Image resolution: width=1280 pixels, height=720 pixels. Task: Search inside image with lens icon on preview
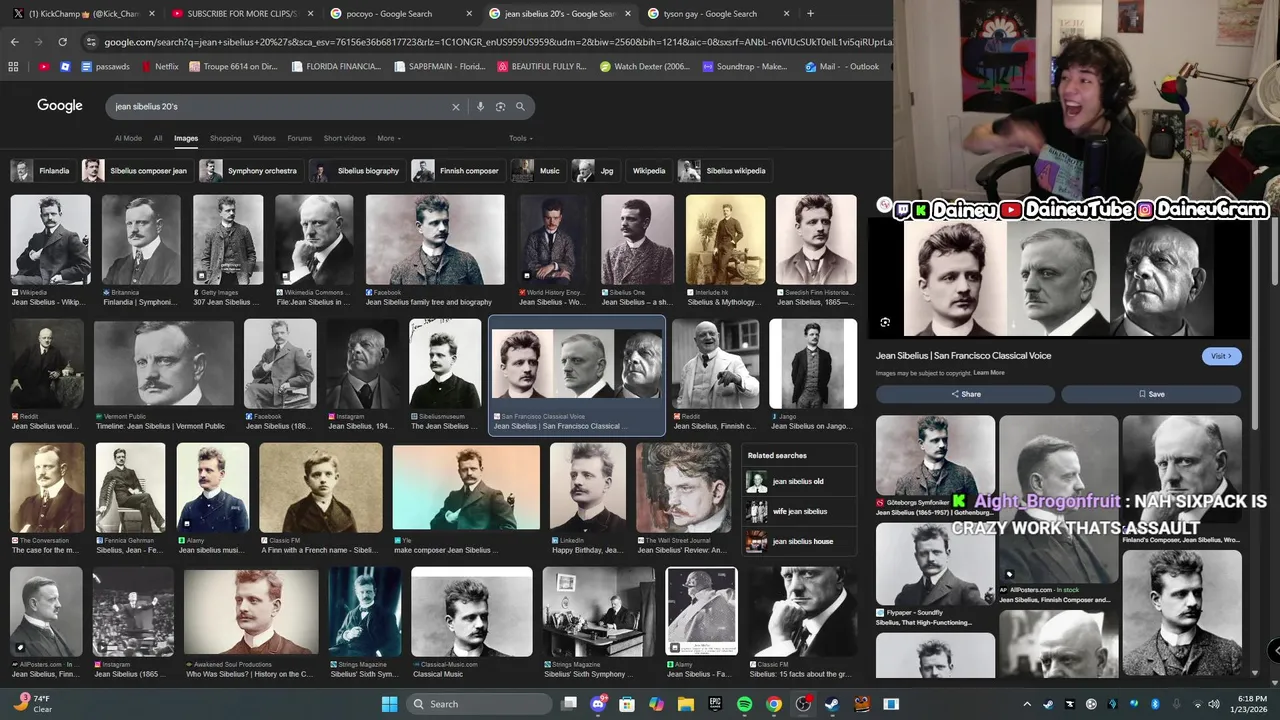coord(885,322)
